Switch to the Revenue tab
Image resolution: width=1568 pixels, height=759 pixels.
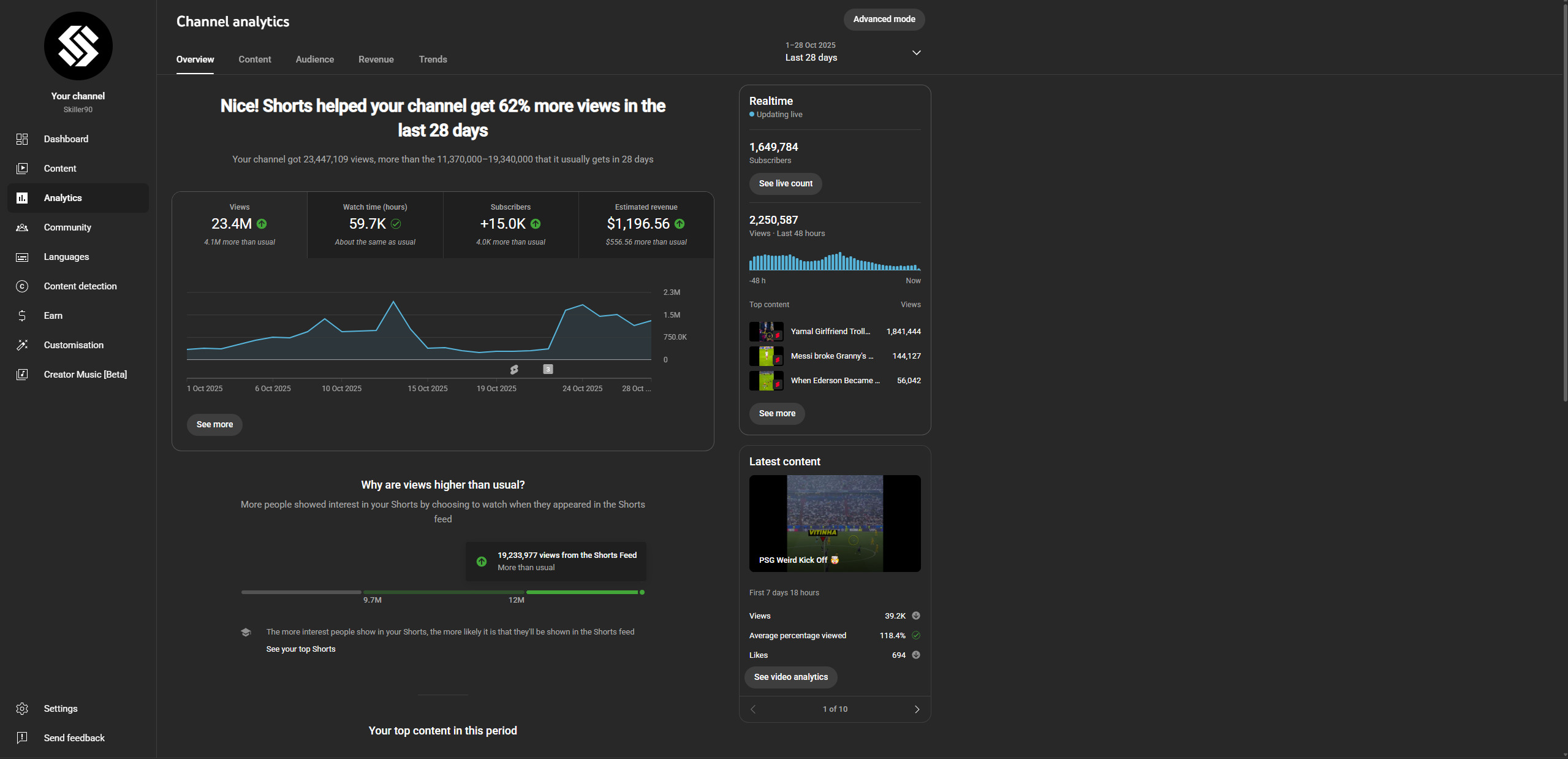tap(376, 59)
